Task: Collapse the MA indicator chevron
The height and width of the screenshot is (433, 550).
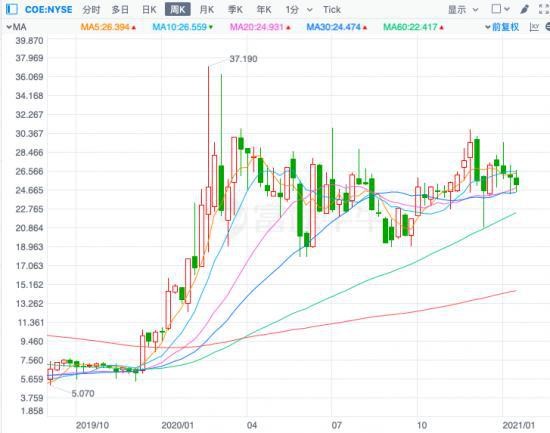Action: 9,27
